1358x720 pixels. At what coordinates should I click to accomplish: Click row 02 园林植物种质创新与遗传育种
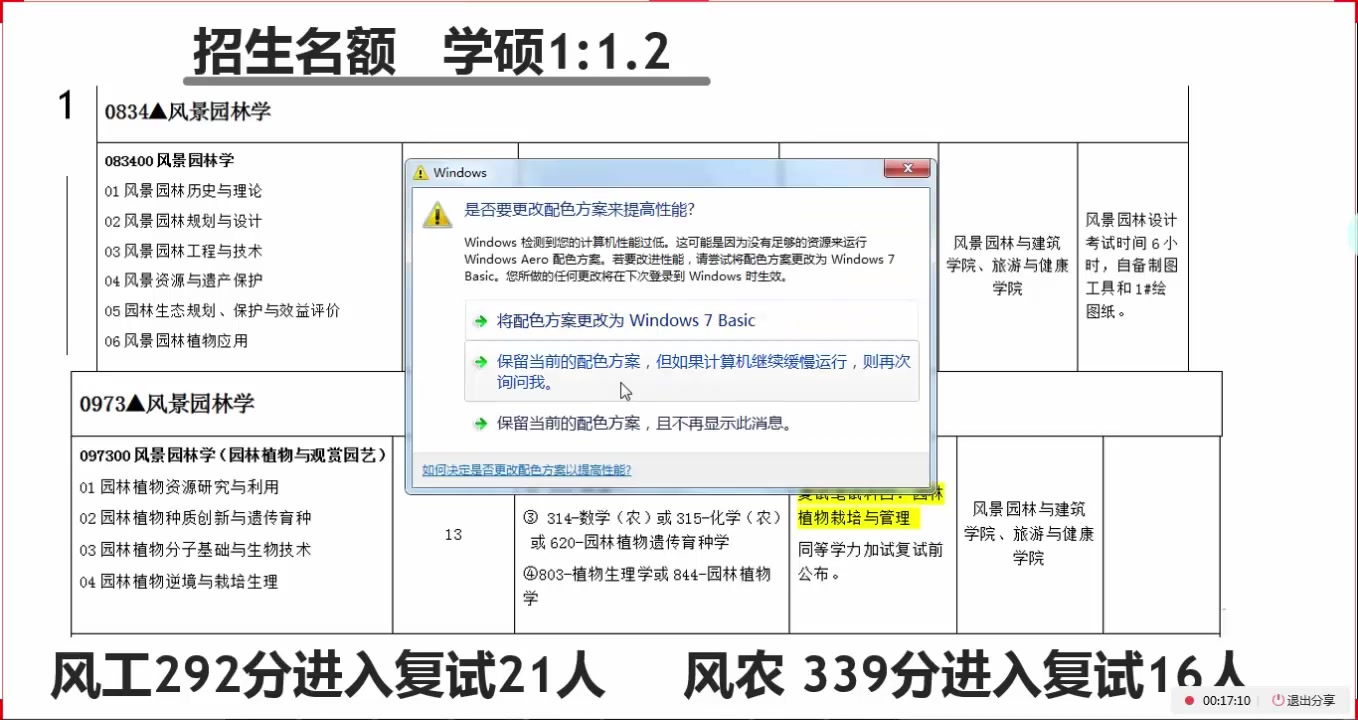[195, 518]
